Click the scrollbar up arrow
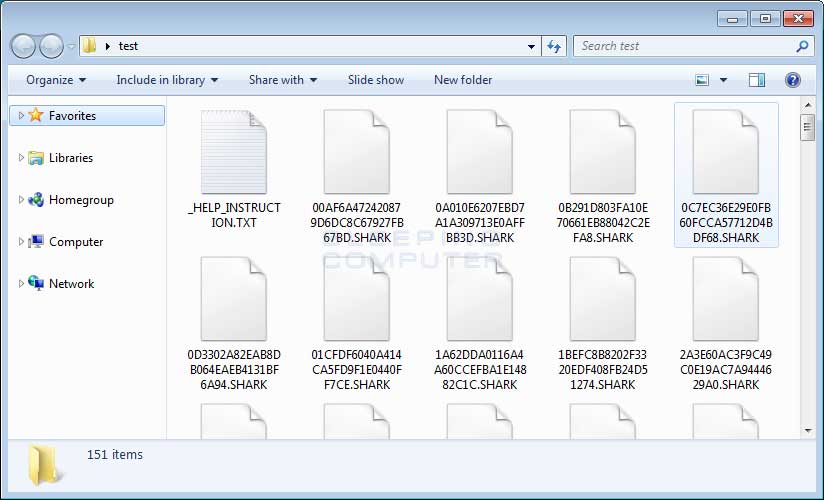Image resolution: width=824 pixels, height=500 pixels. [x=808, y=106]
